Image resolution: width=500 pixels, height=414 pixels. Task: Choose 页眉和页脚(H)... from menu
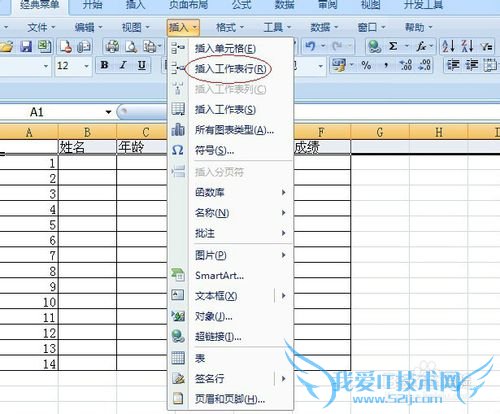tap(231, 399)
